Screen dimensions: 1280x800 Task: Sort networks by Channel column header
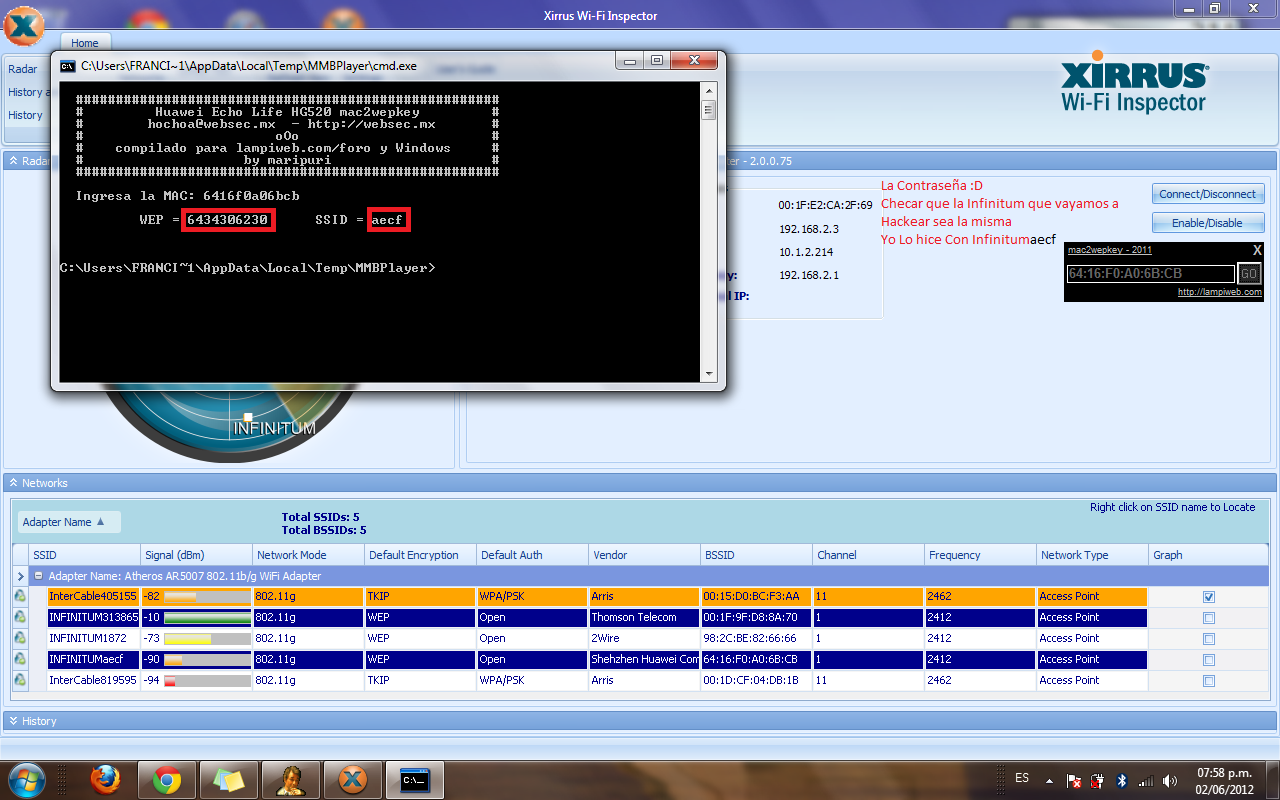(x=868, y=555)
